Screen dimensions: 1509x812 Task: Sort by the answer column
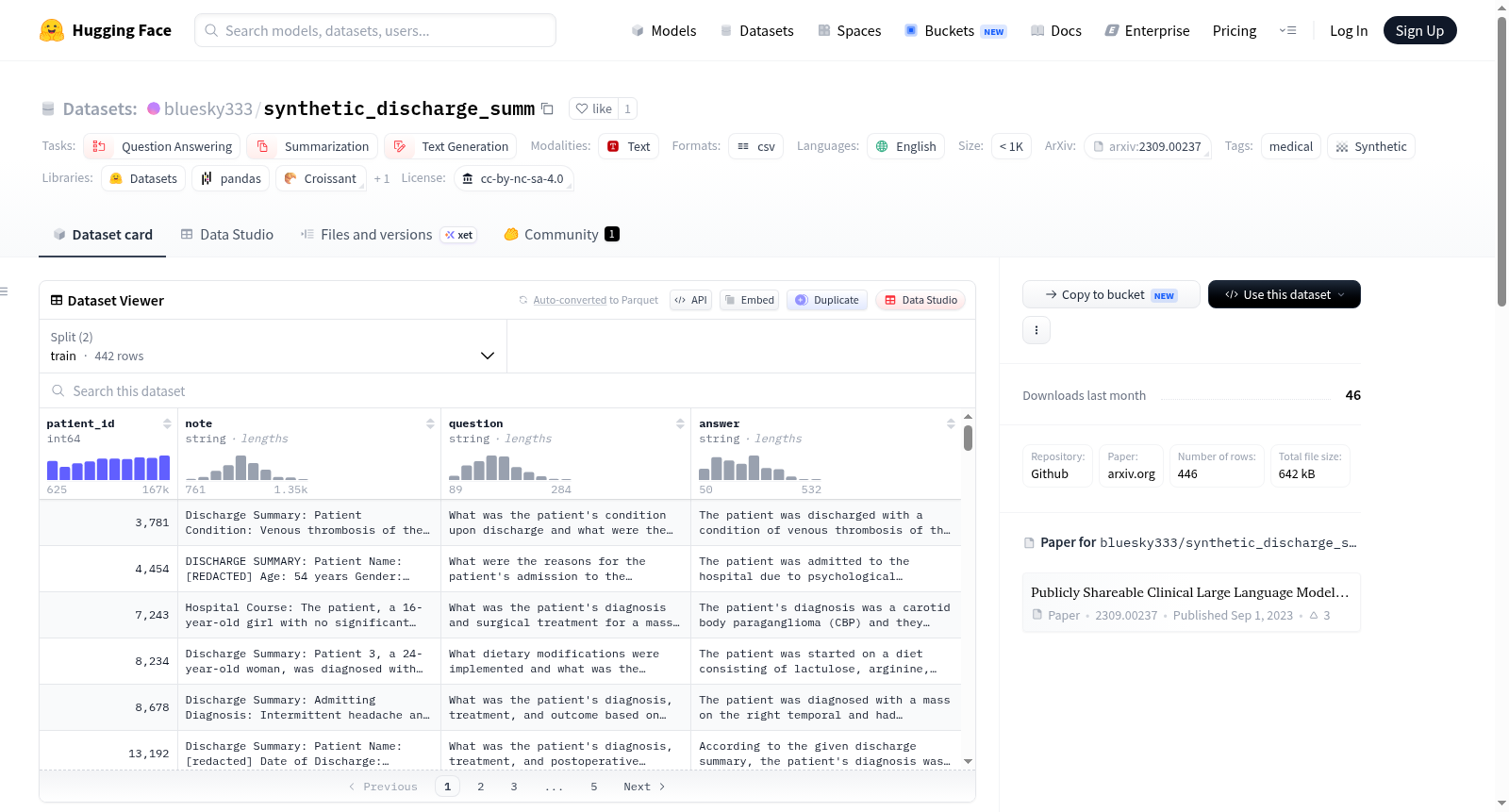click(951, 423)
